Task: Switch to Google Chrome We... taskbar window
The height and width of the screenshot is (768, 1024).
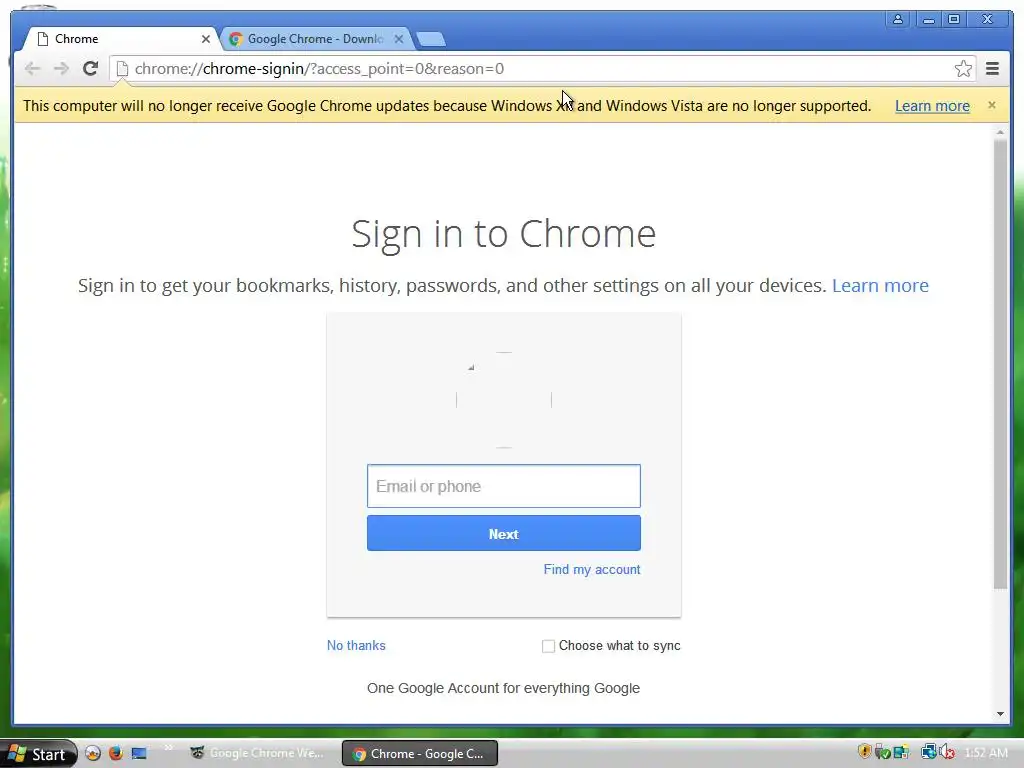Action: (x=258, y=753)
